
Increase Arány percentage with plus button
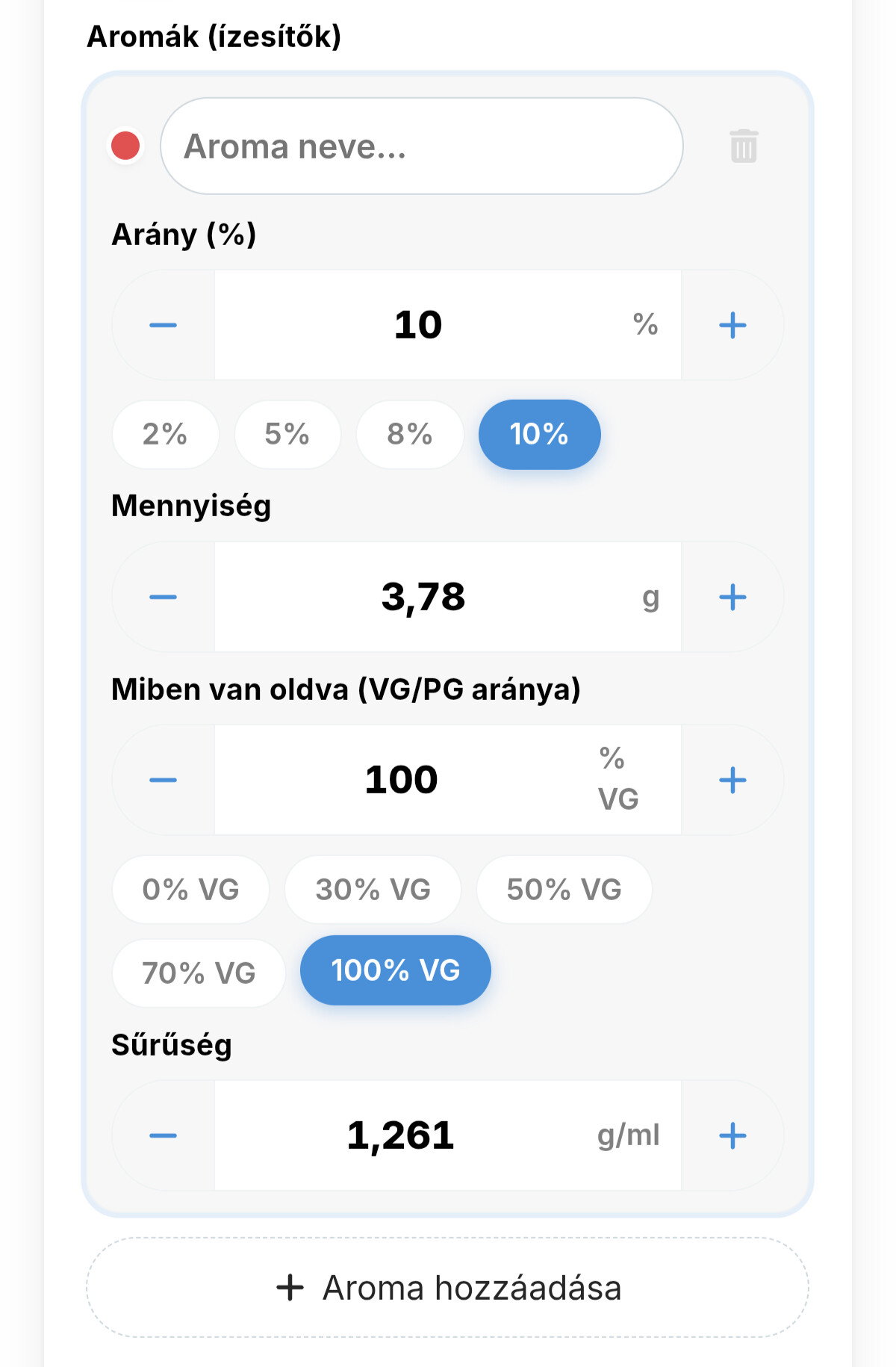click(x=732, y=325)
